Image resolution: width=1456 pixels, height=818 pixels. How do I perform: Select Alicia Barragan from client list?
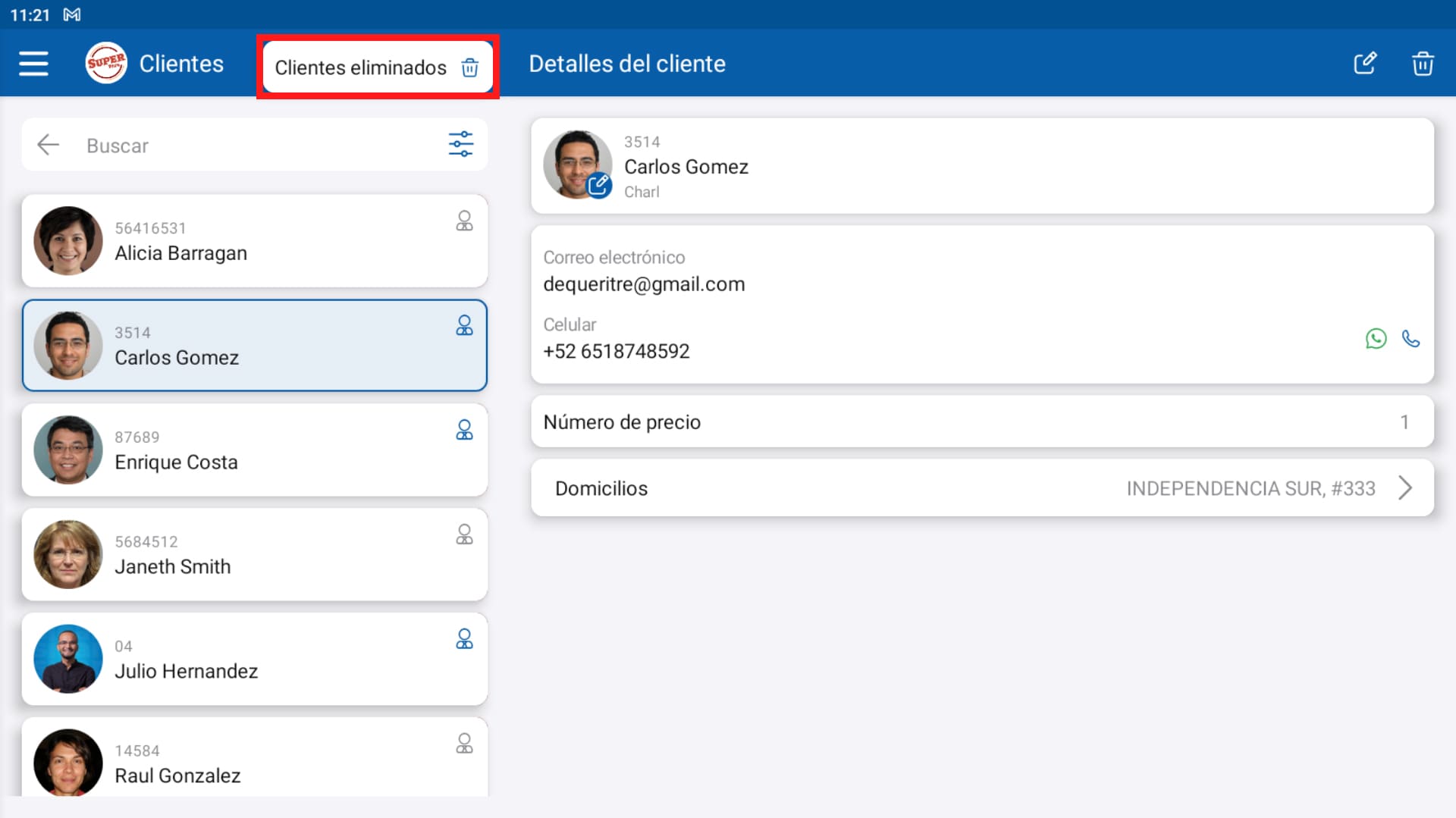(255, 241)
